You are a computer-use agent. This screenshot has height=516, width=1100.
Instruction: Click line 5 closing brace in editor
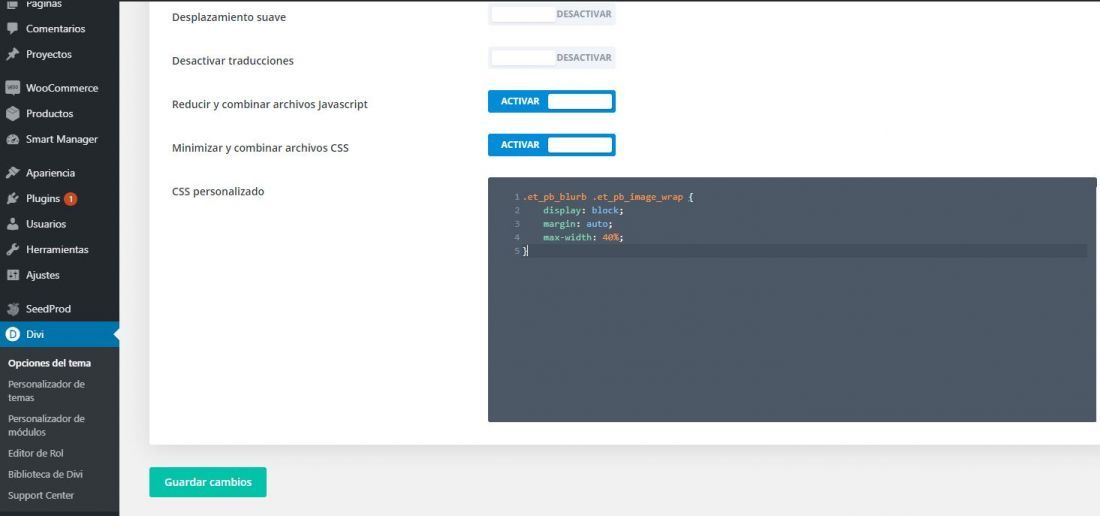525,251
